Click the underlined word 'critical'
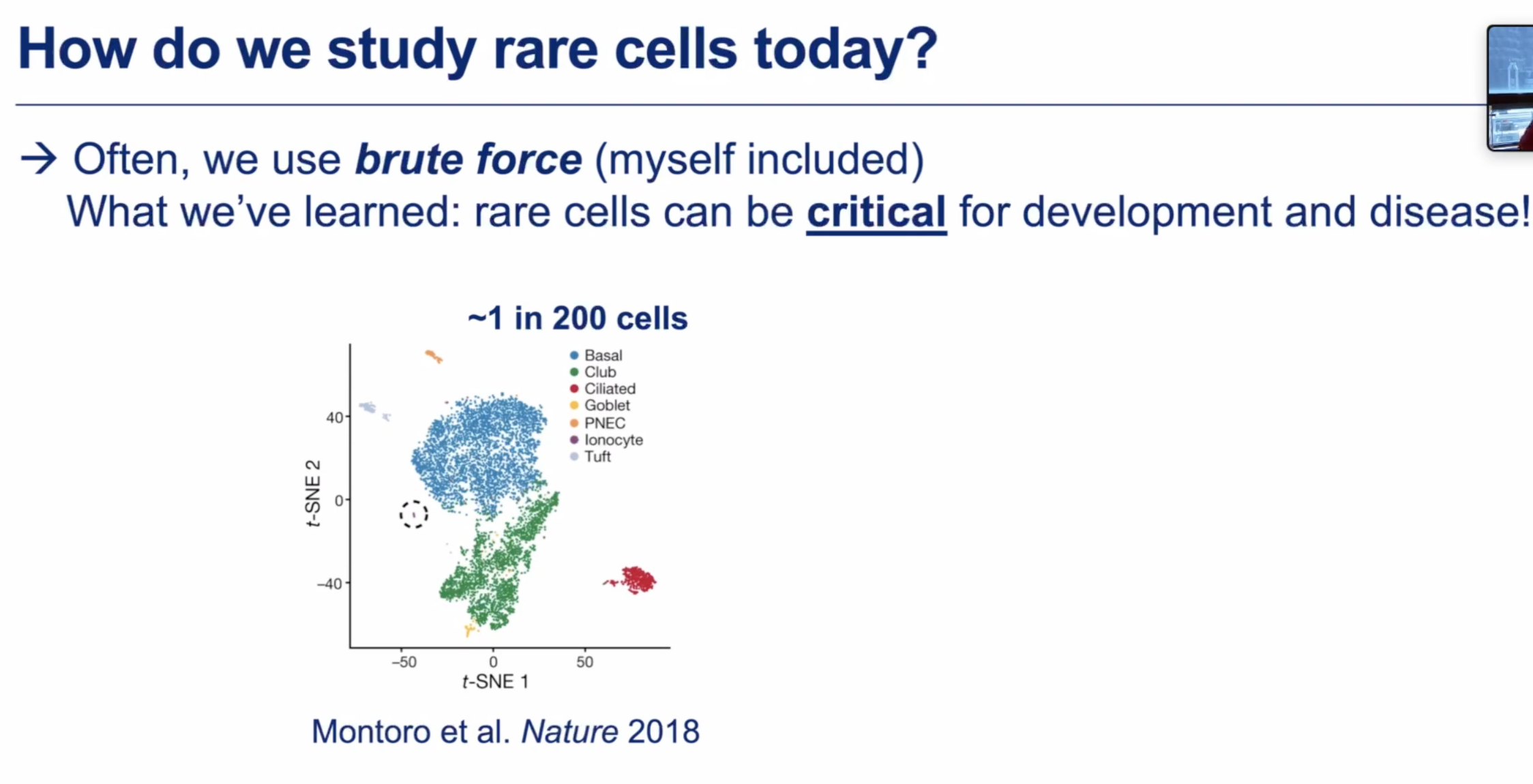 pyautogui.click(x=876, y=212)
